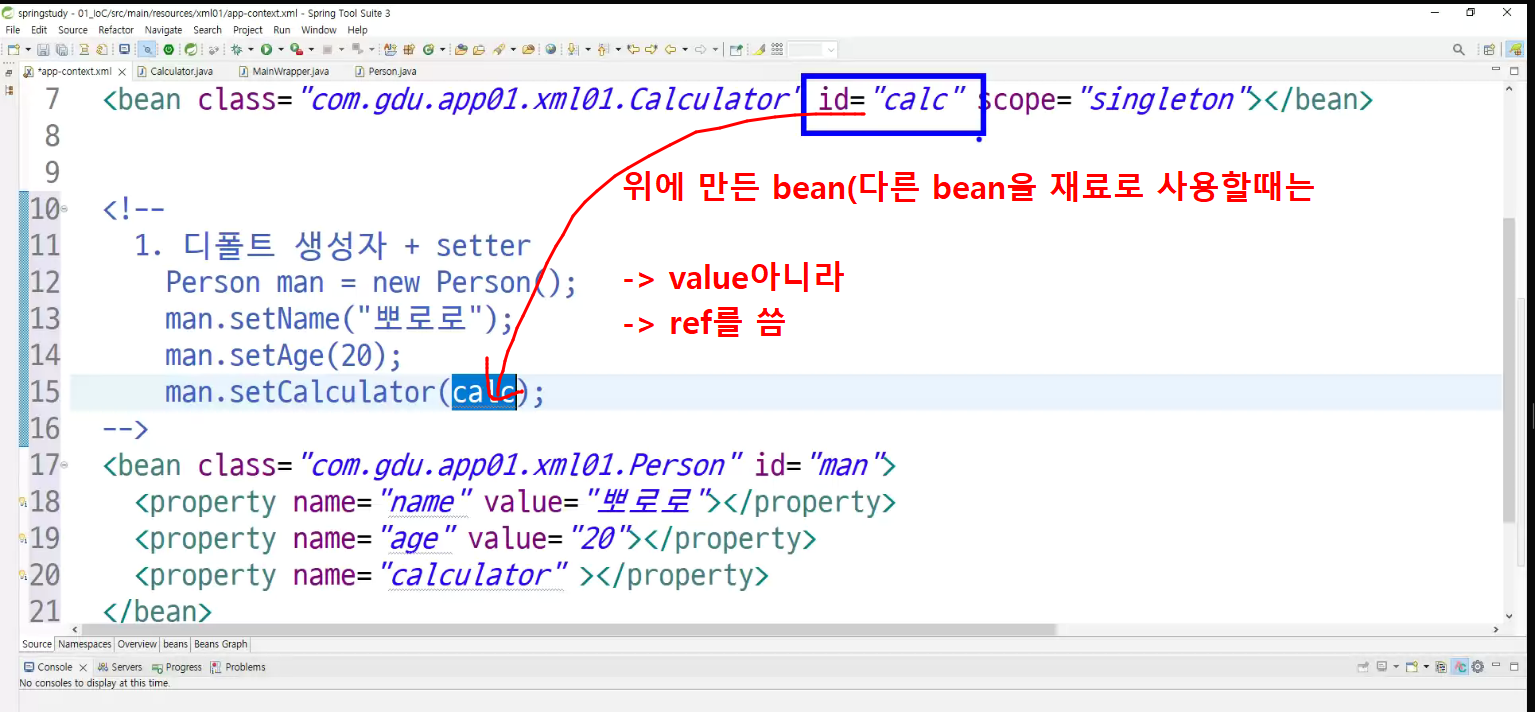Close the app-context.xml editor tab
This screenshot has height=712, width=1535.
tap(122, 72)
